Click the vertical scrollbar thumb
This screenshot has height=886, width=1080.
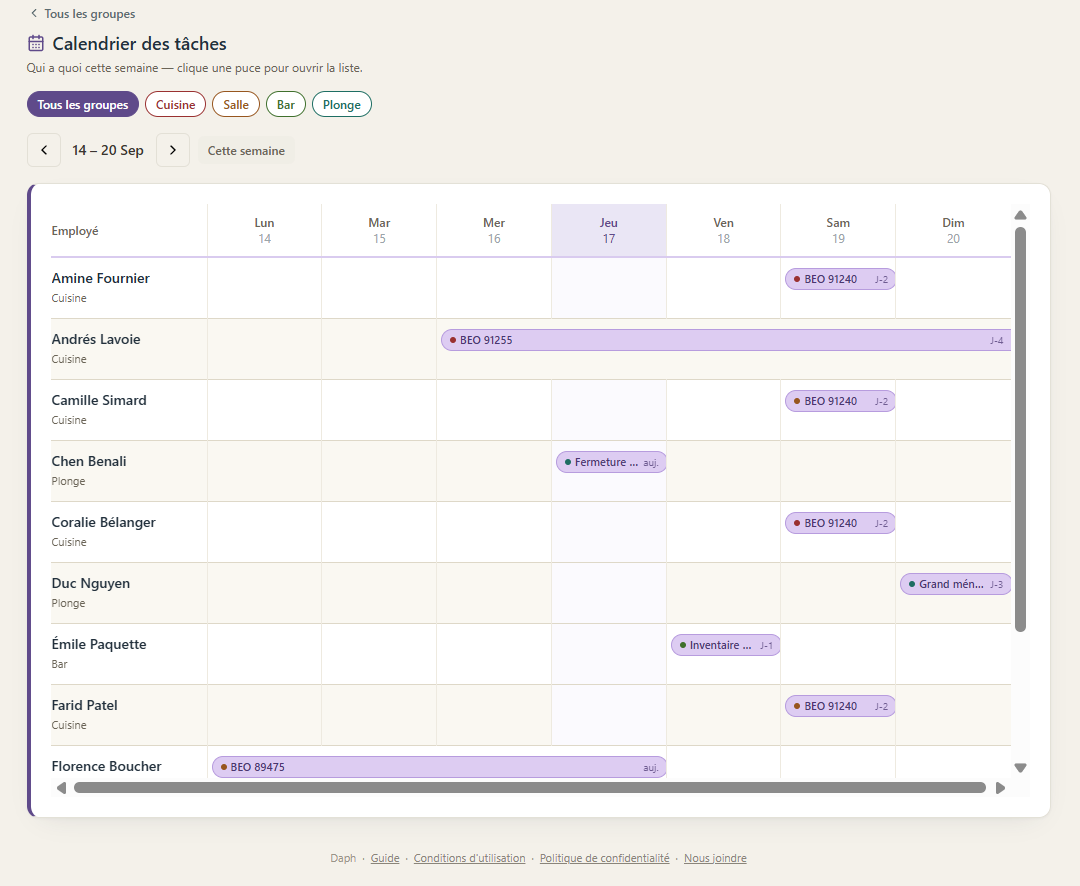(x=1021, y=429)
